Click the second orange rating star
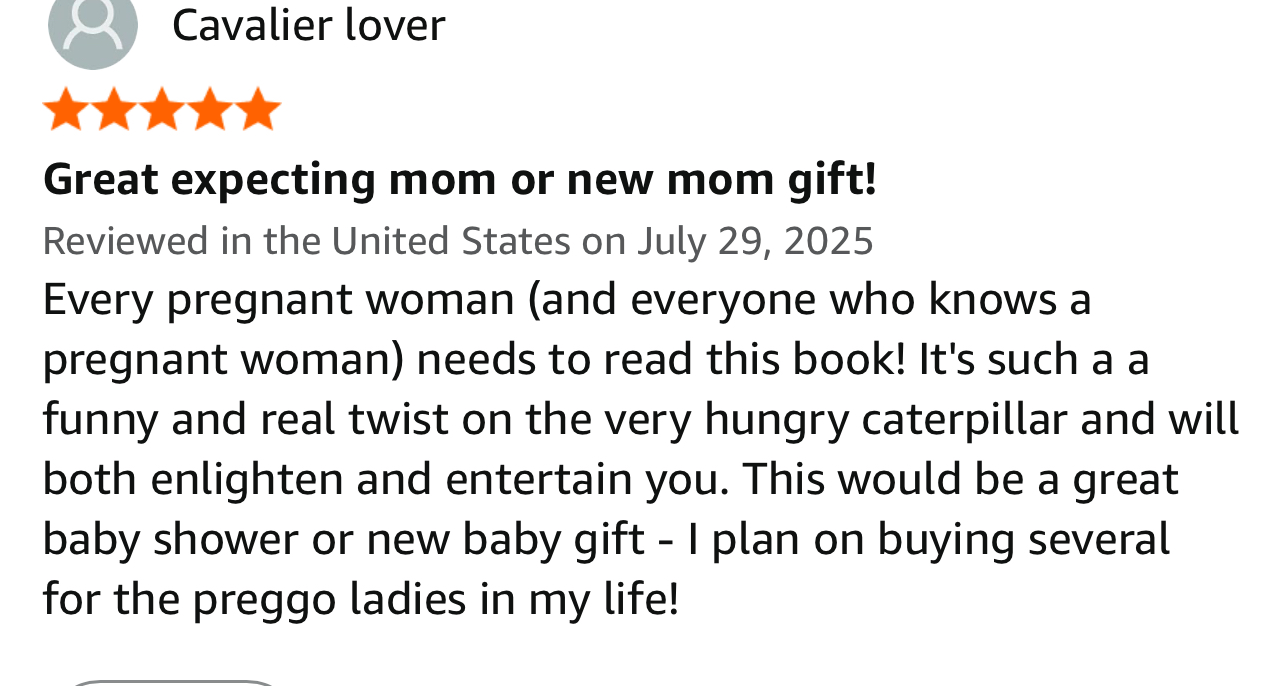 [x=113, y=109]
